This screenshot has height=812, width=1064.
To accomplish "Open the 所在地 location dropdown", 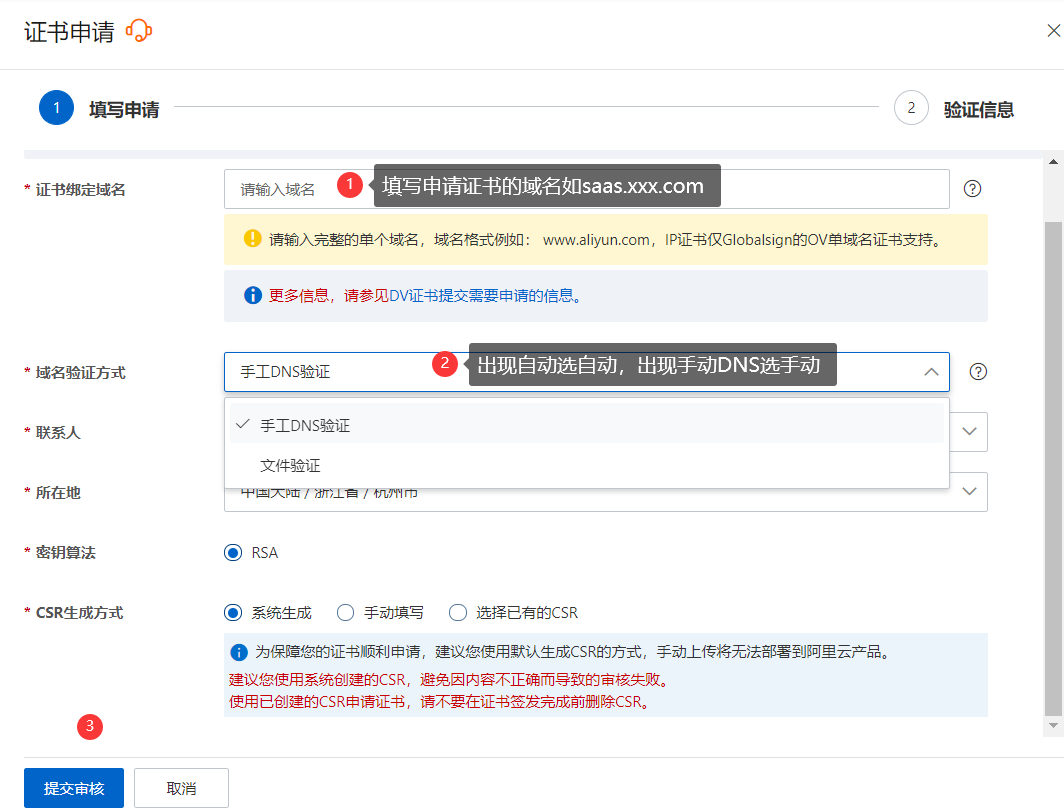I will point(968,492).
